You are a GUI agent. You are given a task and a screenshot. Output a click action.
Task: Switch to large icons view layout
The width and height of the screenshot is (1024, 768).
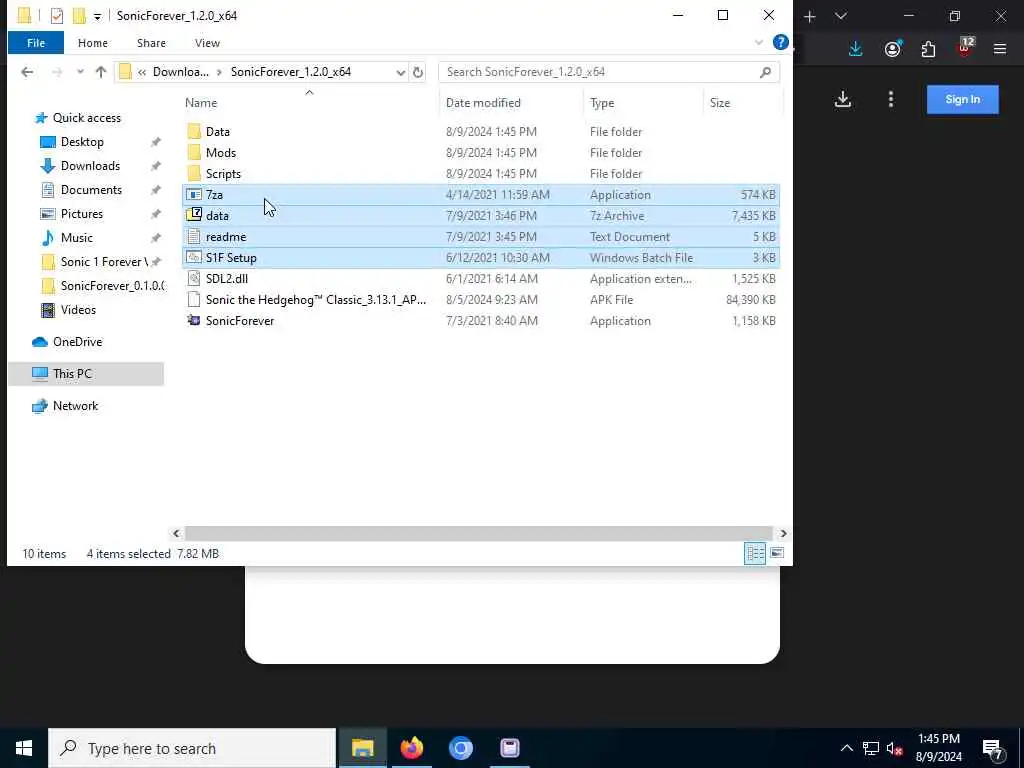(776, 553)
